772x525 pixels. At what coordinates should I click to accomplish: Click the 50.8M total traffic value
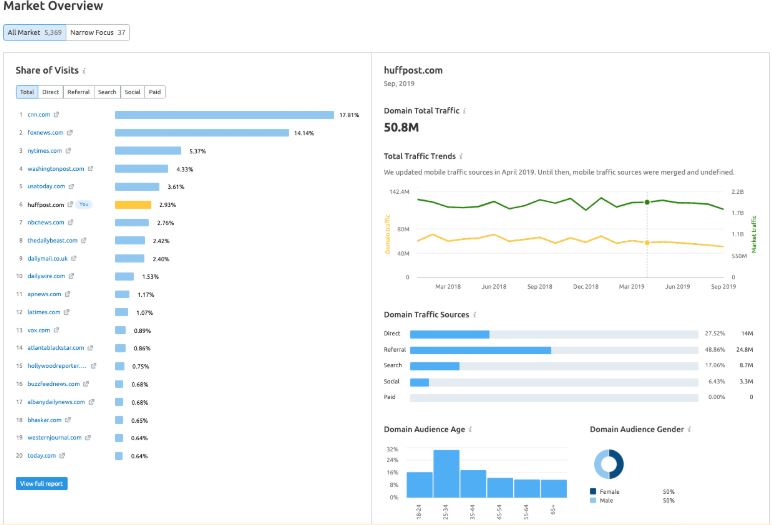[401, 128]
